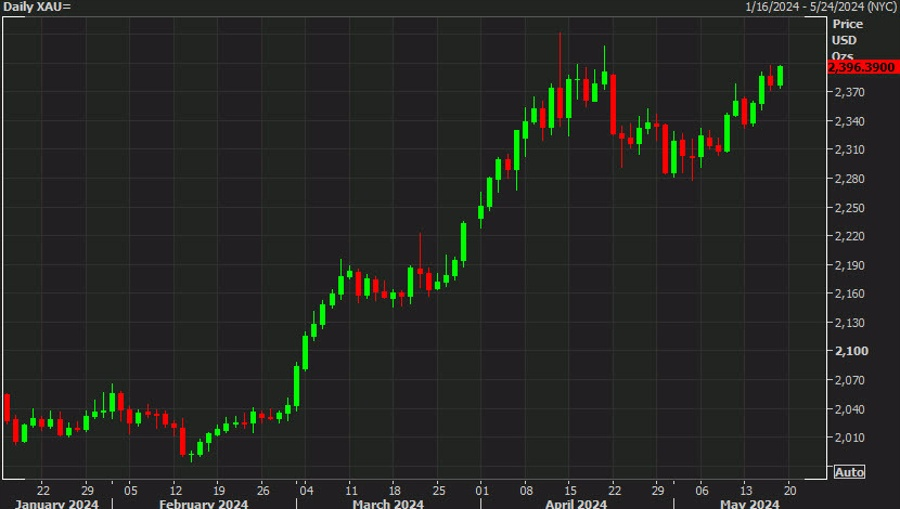Screen dimensions: 900x509
Task: Click the USD currency label
Action: pyautogui.click(x=844, y=40)
